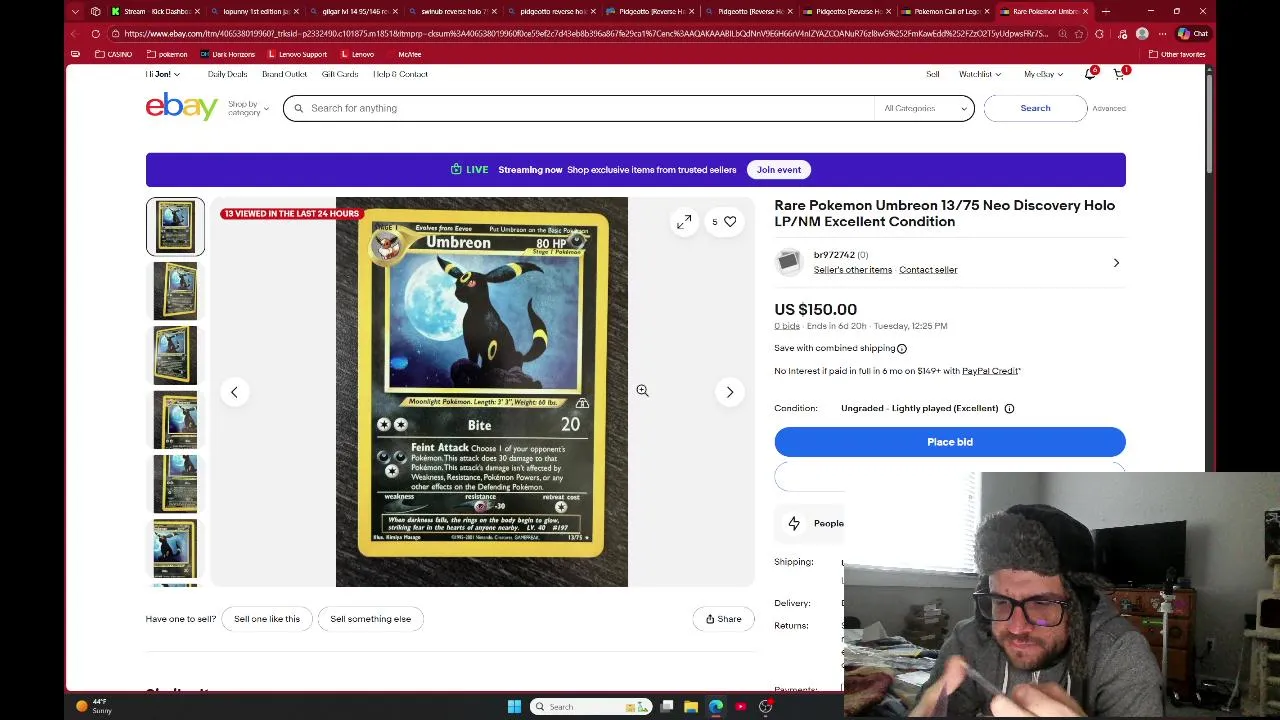
Task: Click Contact seller link
Action: coord(928,270)
